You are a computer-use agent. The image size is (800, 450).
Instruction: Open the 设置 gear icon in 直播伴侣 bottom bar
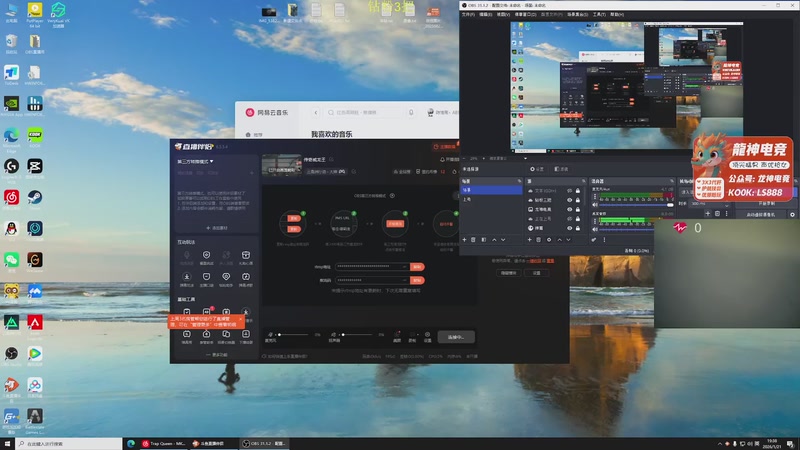428,336
